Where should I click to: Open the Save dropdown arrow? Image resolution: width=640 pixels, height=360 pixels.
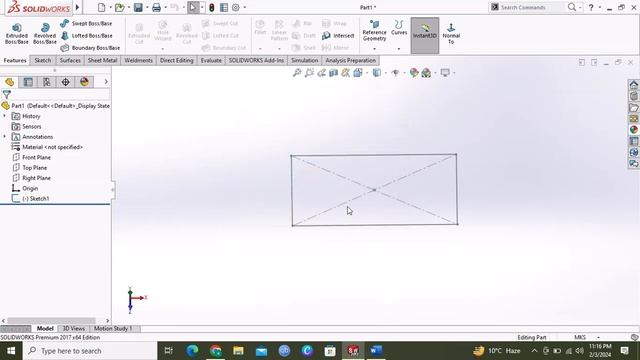point(147,7)
